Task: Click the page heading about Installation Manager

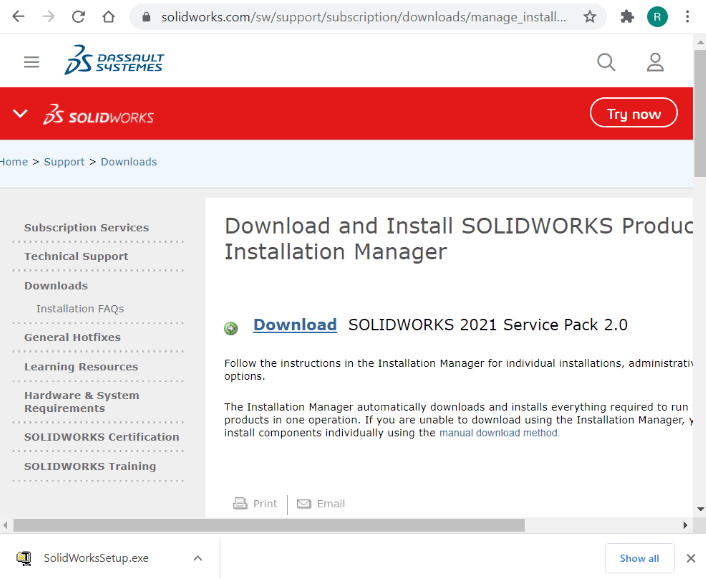Action: pyautogui.click(x=459, y=239)
